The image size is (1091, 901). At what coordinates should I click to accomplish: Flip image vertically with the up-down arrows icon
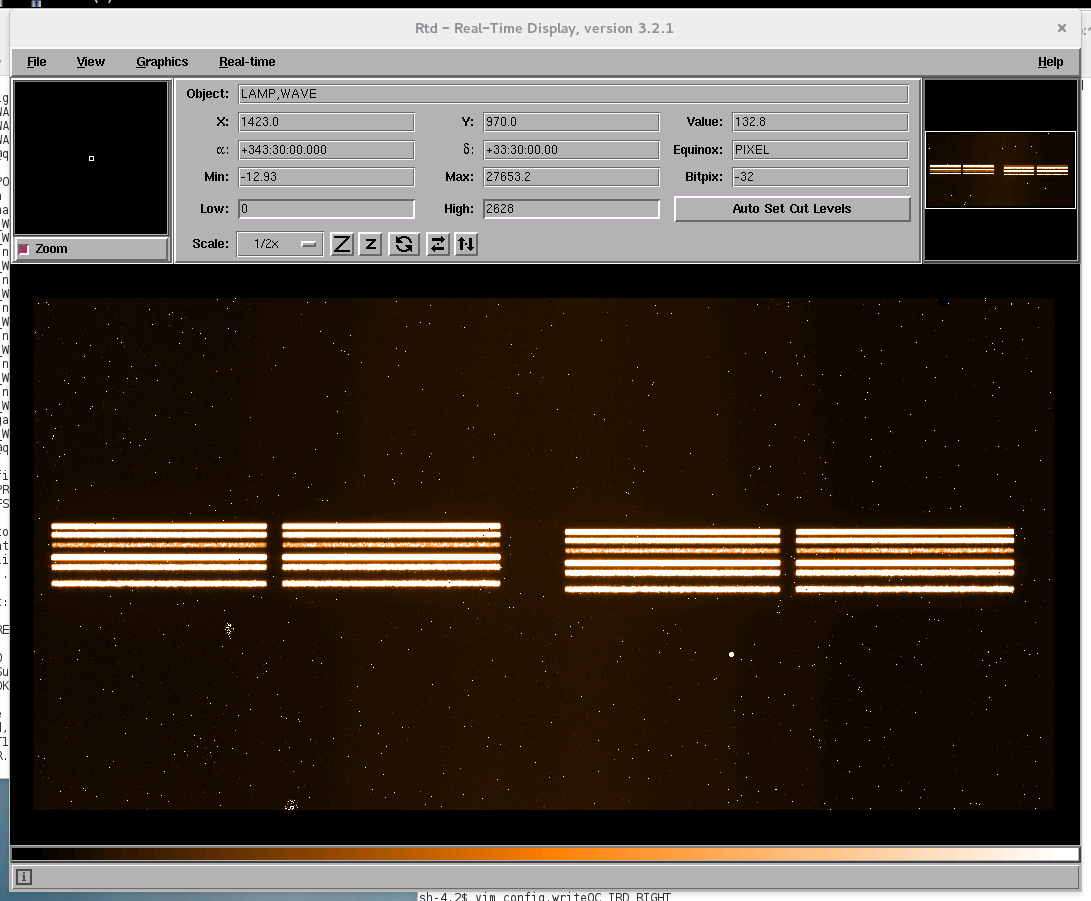[465, 244]
